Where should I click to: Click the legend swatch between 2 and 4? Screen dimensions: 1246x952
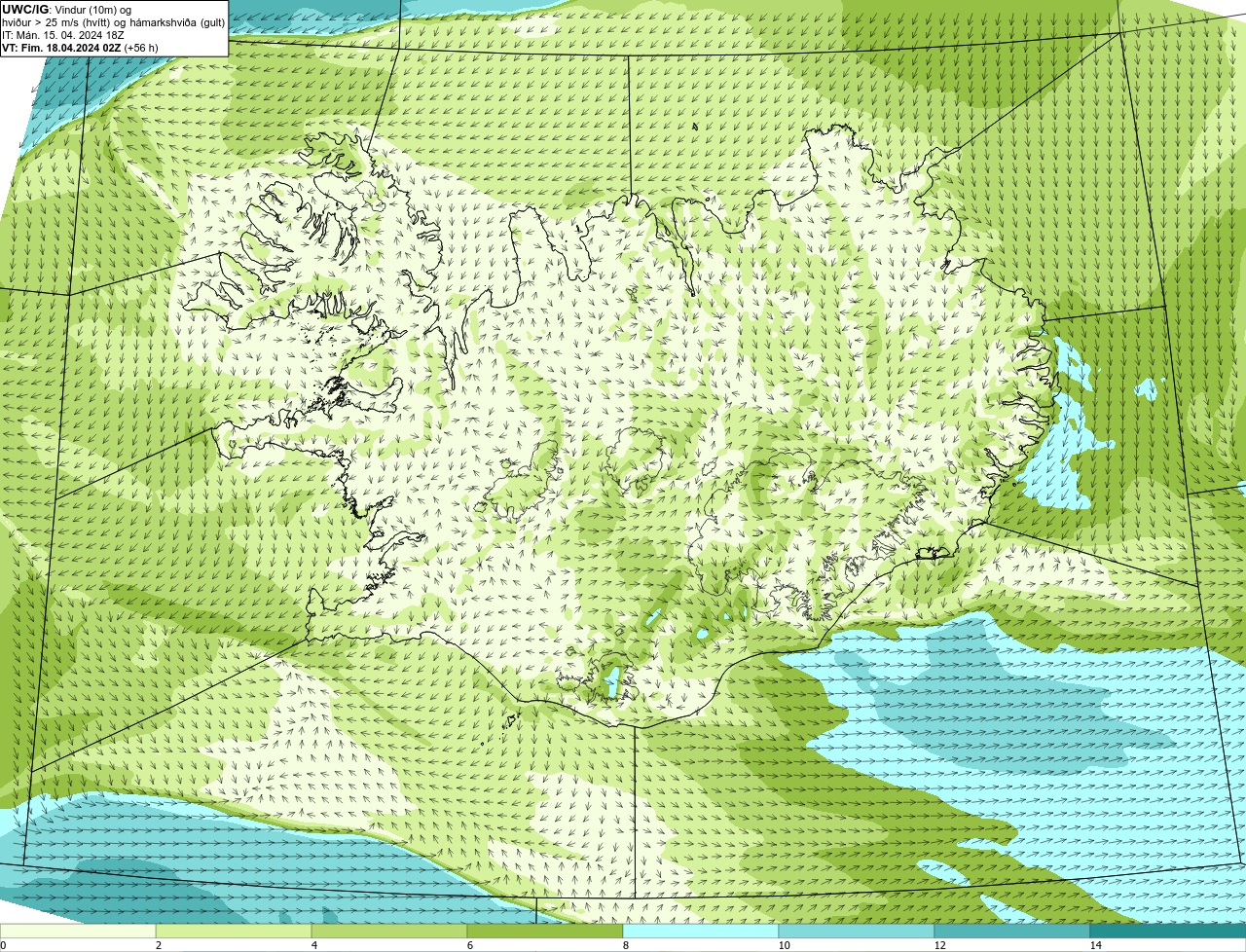234,931
